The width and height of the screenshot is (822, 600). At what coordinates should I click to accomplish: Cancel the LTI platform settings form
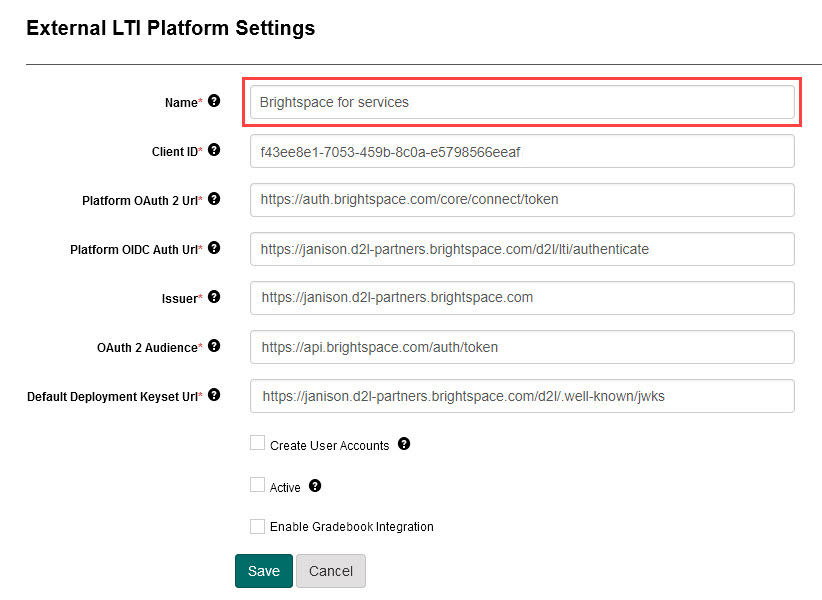click(x=331, y=571)
